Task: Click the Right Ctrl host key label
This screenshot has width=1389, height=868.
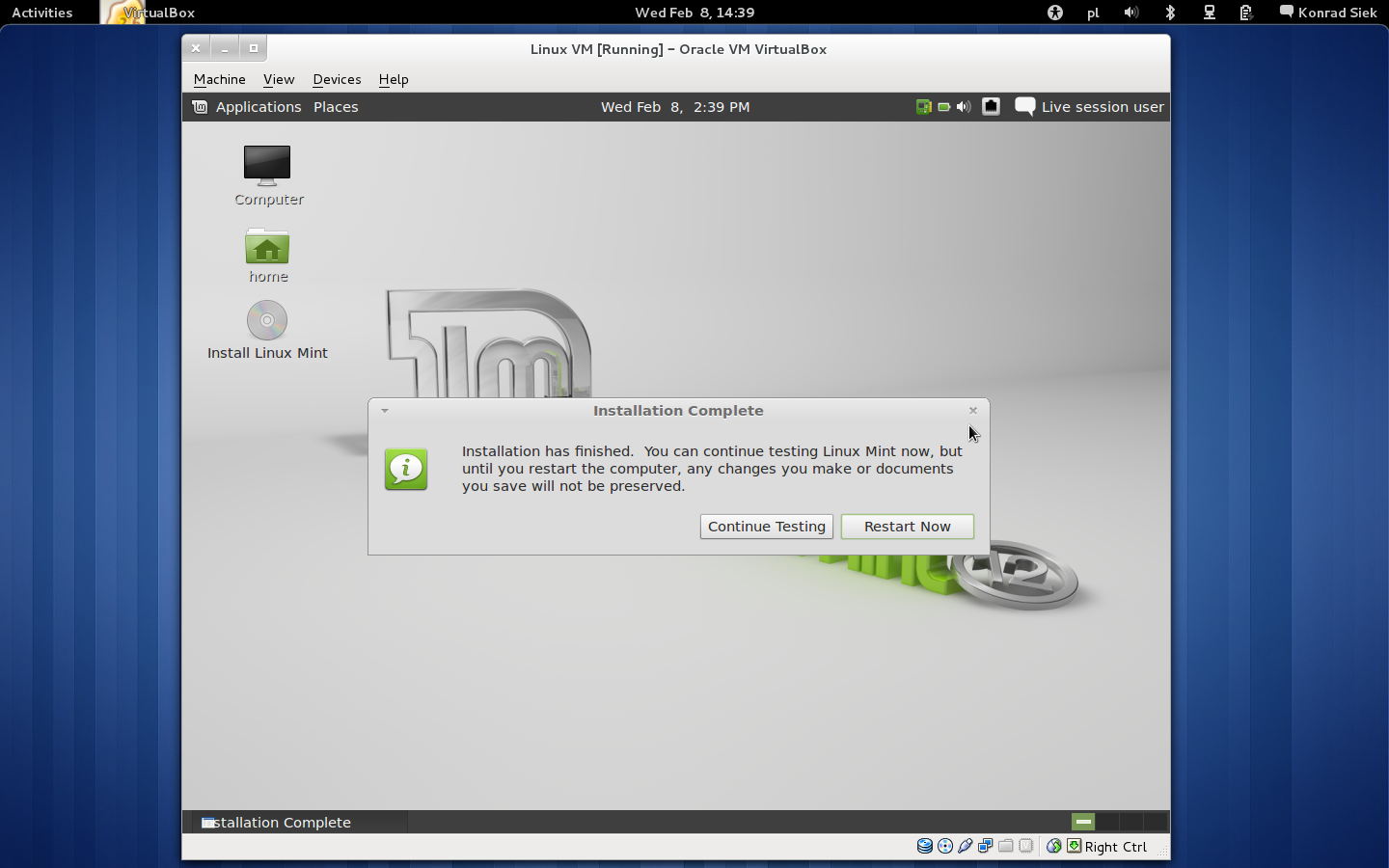Action: (1116, 847)
